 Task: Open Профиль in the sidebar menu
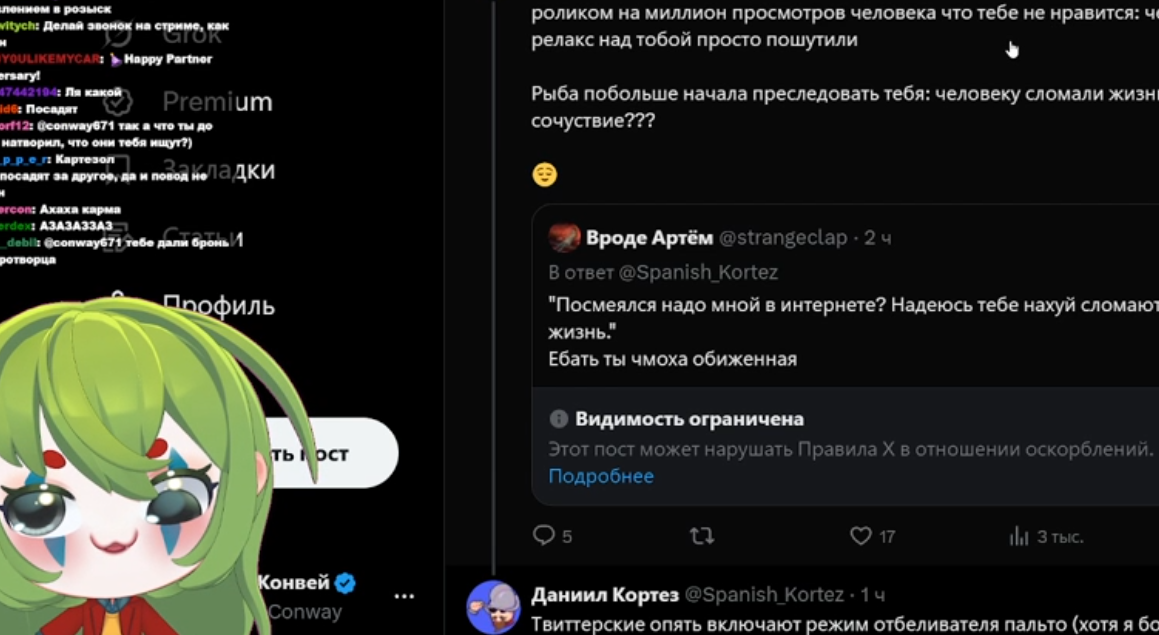(218, 305)
